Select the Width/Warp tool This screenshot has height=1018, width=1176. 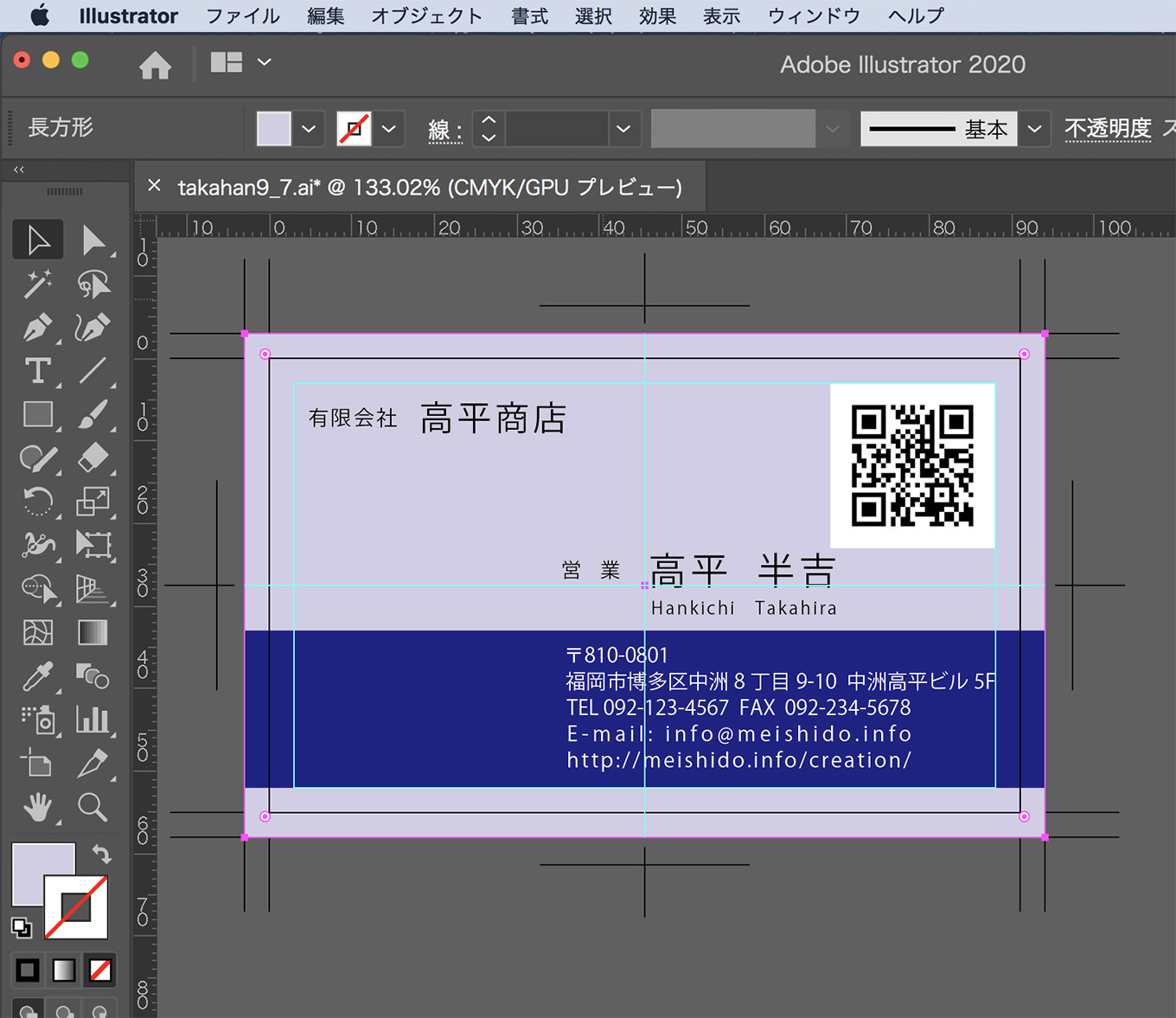click(38, 545)
